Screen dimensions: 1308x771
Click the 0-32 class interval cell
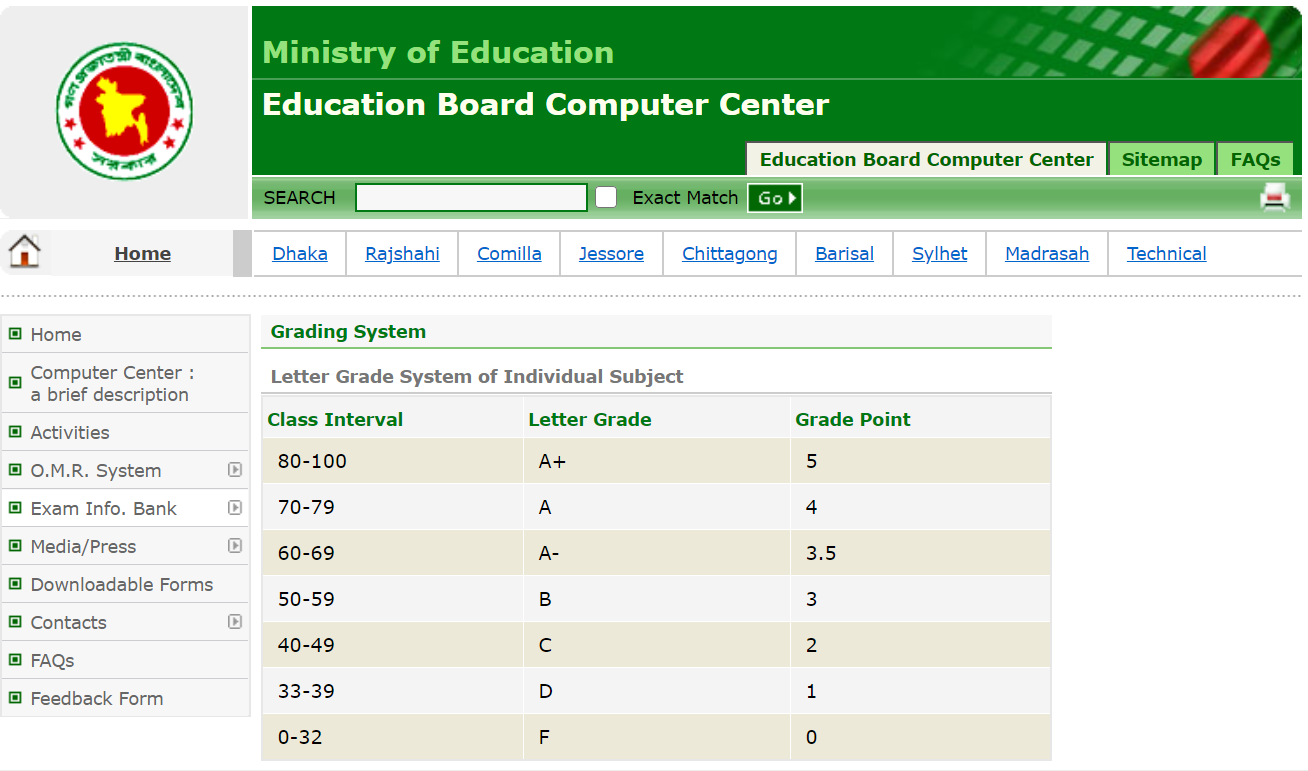click(392, 737)
